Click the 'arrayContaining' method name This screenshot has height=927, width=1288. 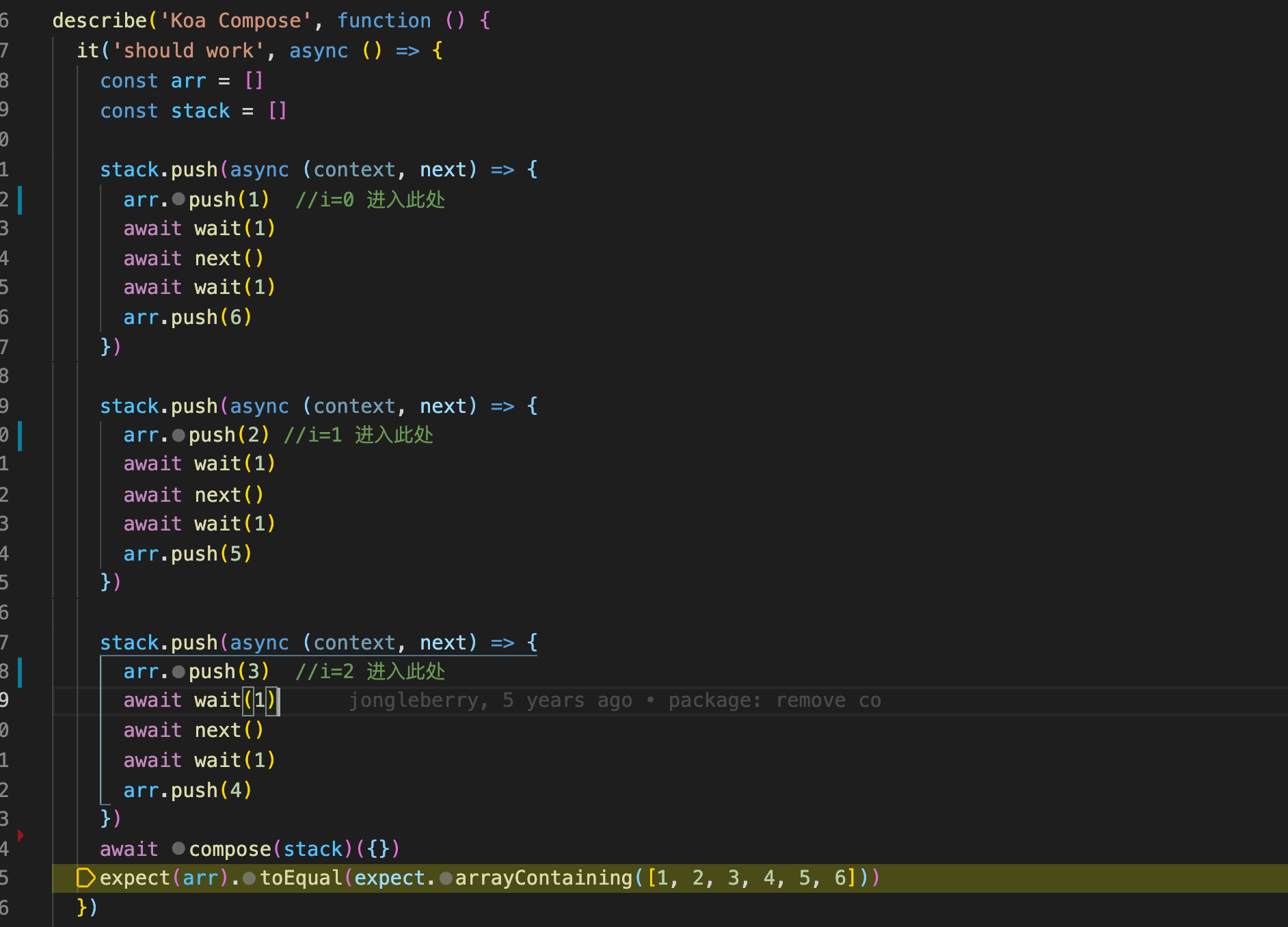pyautogui.click(x=544, y=878)
